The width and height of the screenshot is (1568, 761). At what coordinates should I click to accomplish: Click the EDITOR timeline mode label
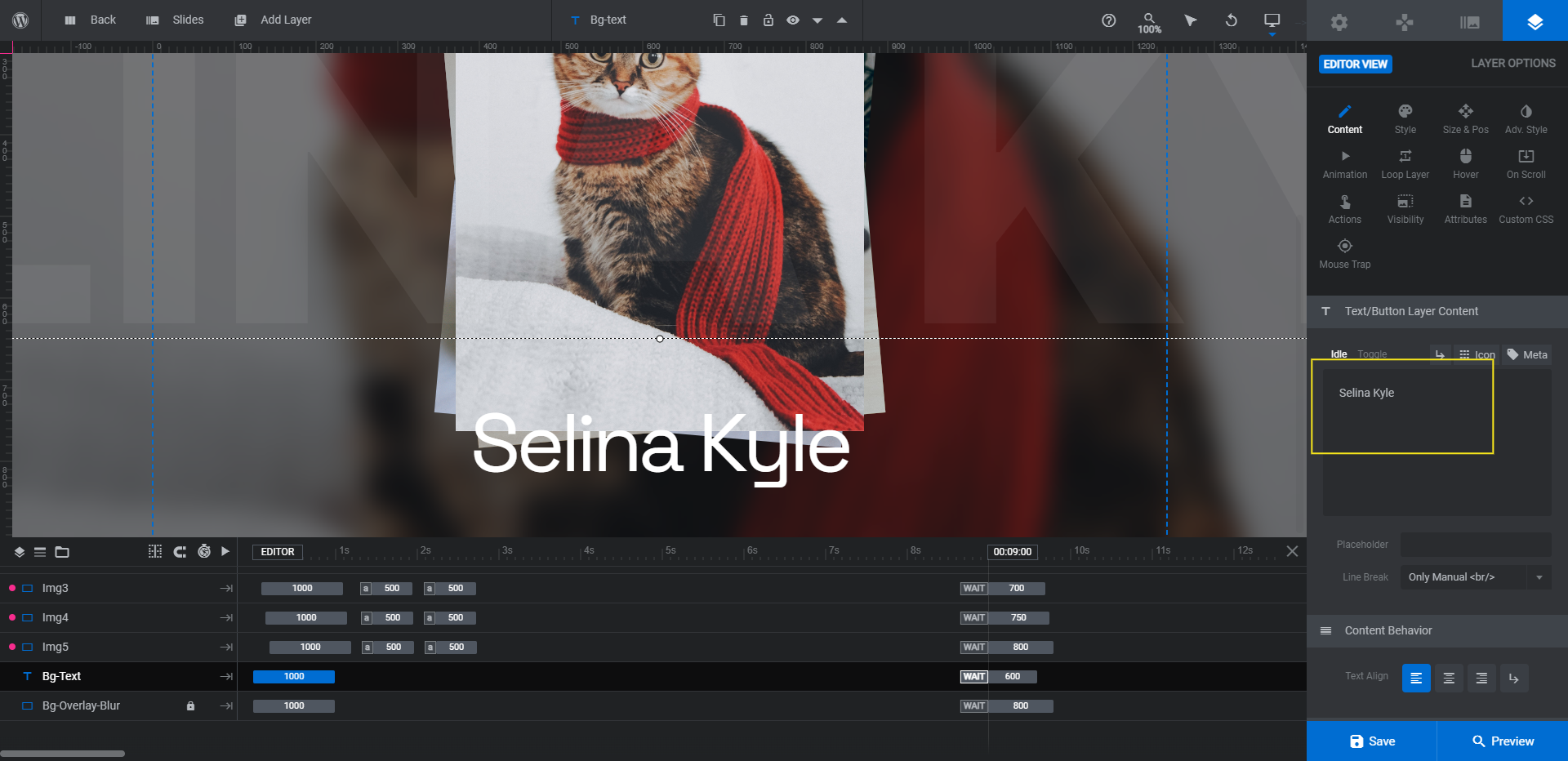click(x=278, y=552)
